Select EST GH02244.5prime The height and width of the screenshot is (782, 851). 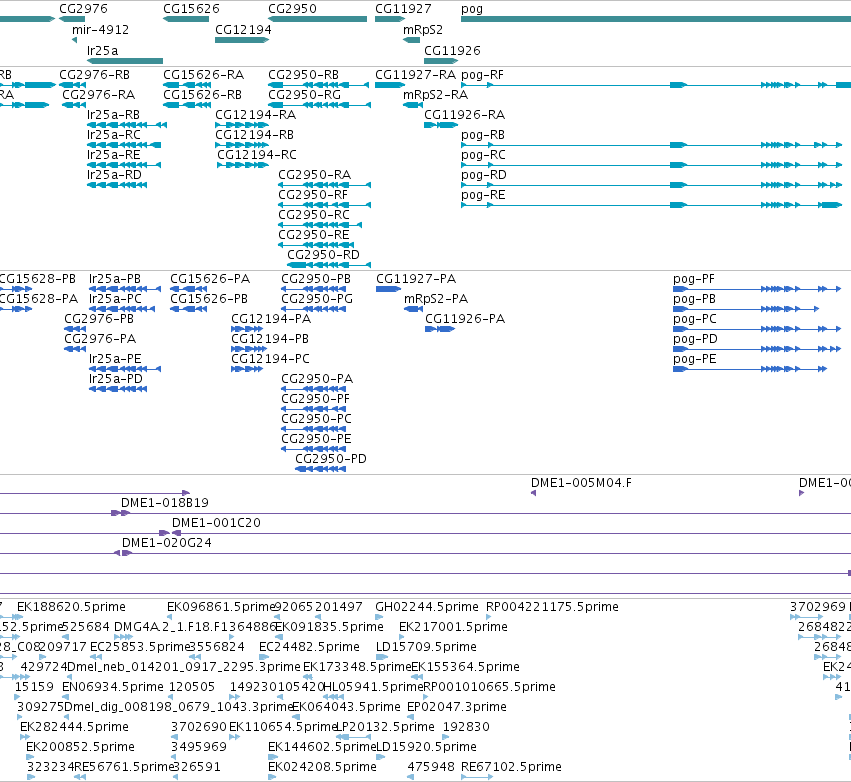(x=379, y=617)
